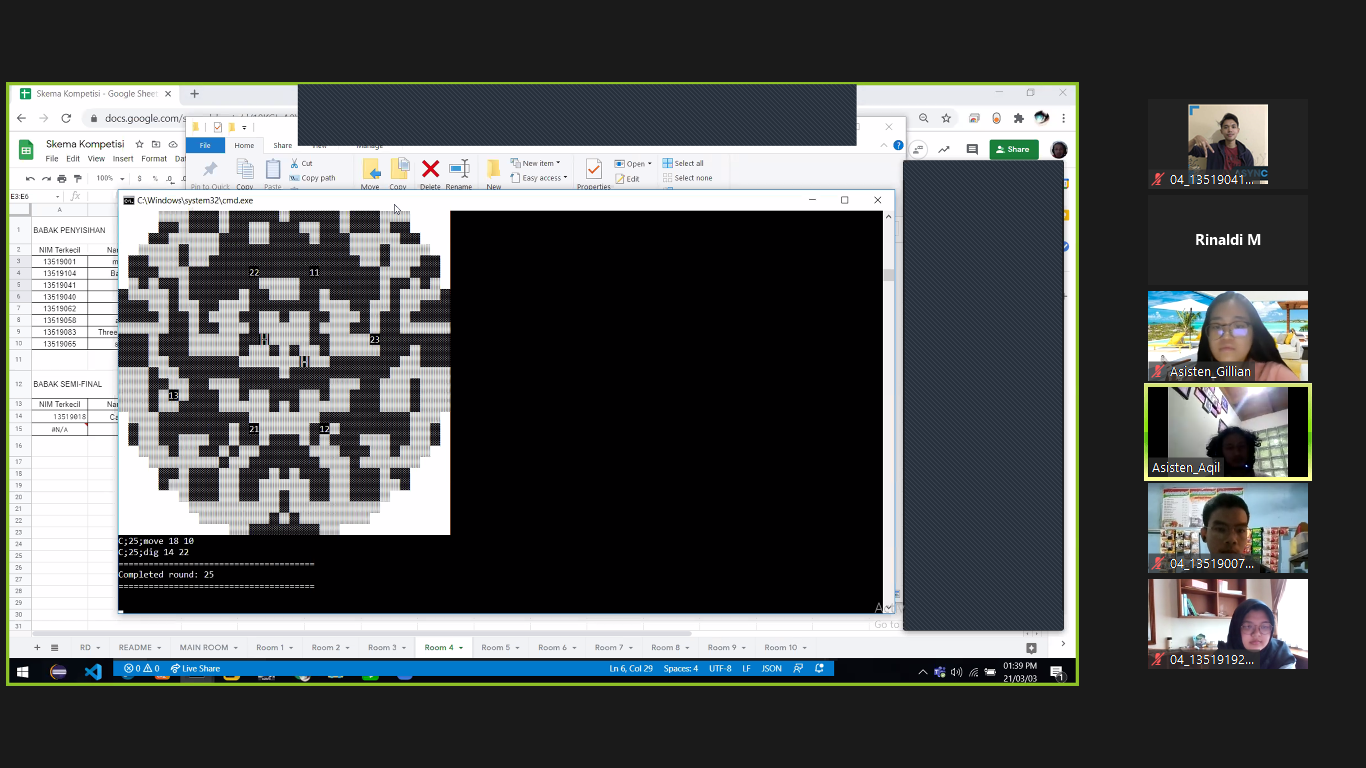Switch to the Explorer Share ribbon tab

(283, 145)
